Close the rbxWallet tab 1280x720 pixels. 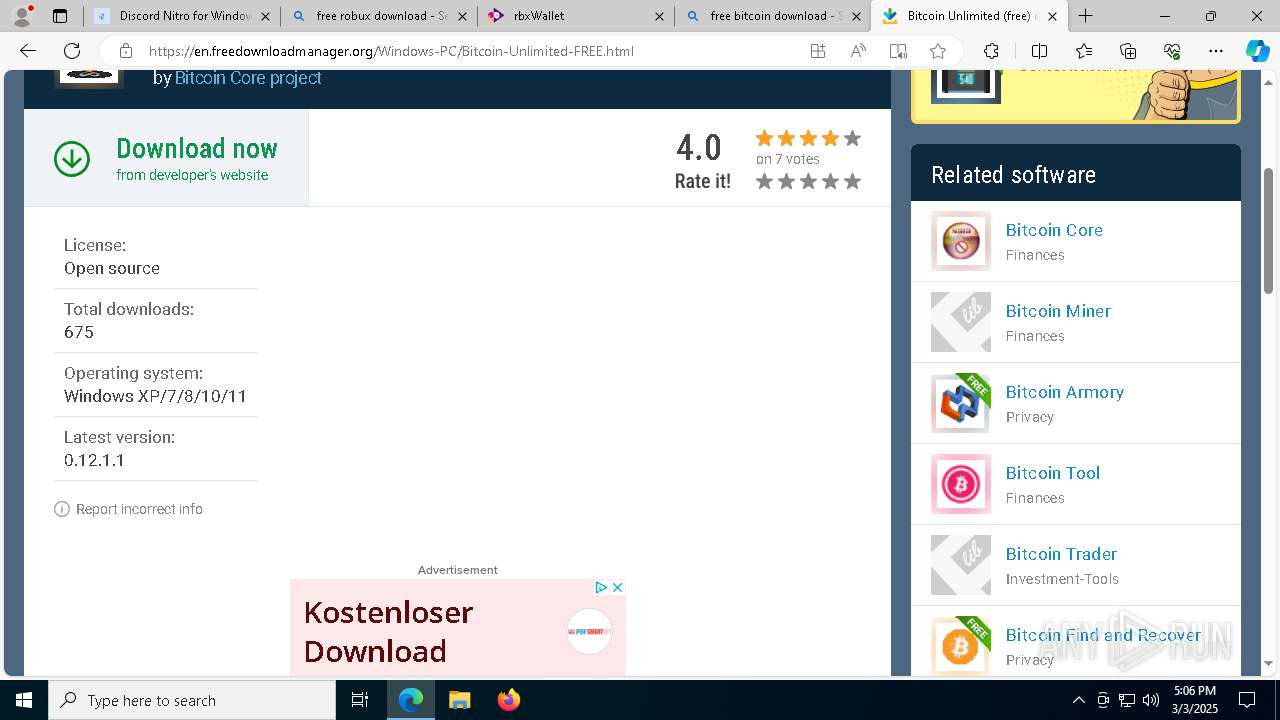[659, 16]
